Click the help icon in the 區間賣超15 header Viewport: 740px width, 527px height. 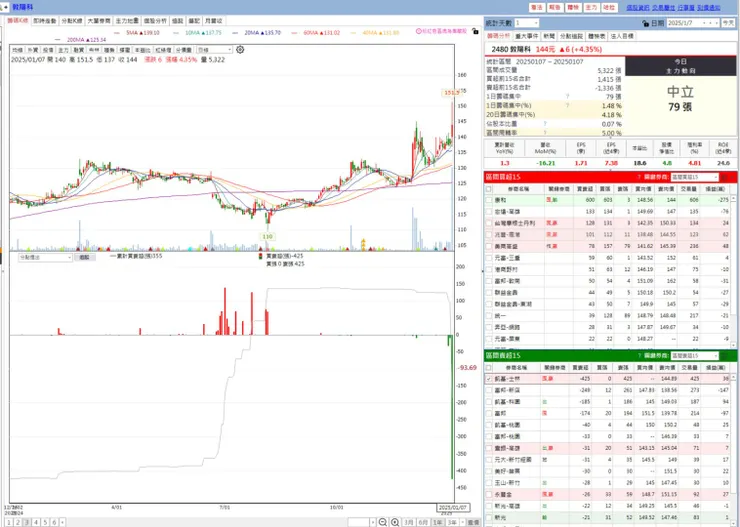(639, 356)
